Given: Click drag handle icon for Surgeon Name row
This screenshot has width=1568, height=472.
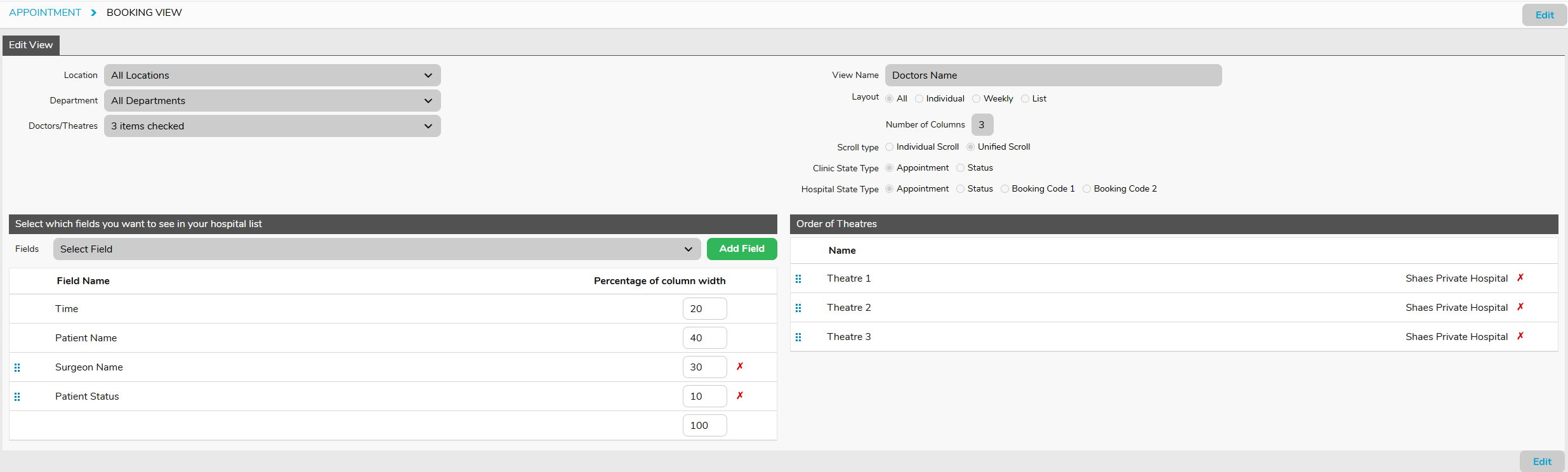Looking at the screenshot, I should (17, 367).
